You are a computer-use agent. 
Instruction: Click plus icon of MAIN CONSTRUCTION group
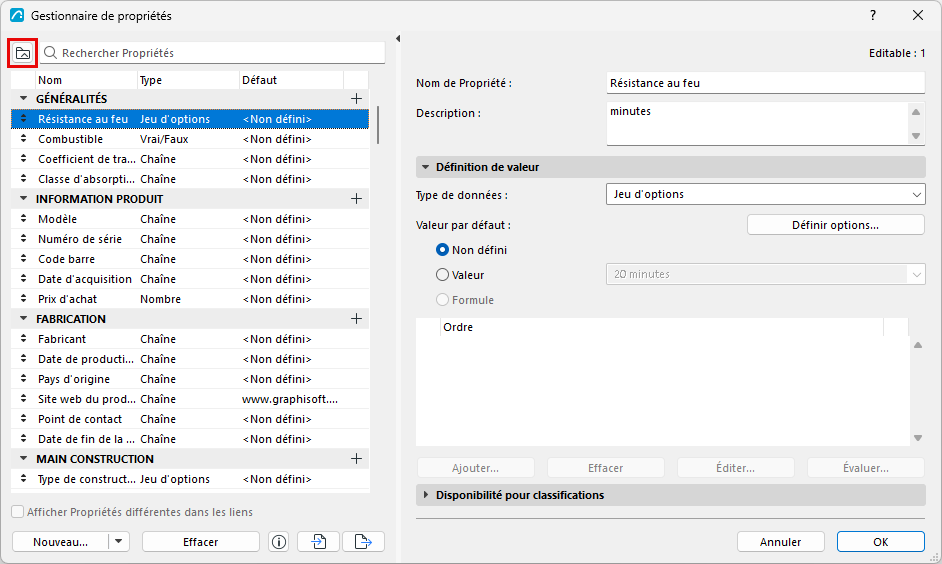click(356, 459)
